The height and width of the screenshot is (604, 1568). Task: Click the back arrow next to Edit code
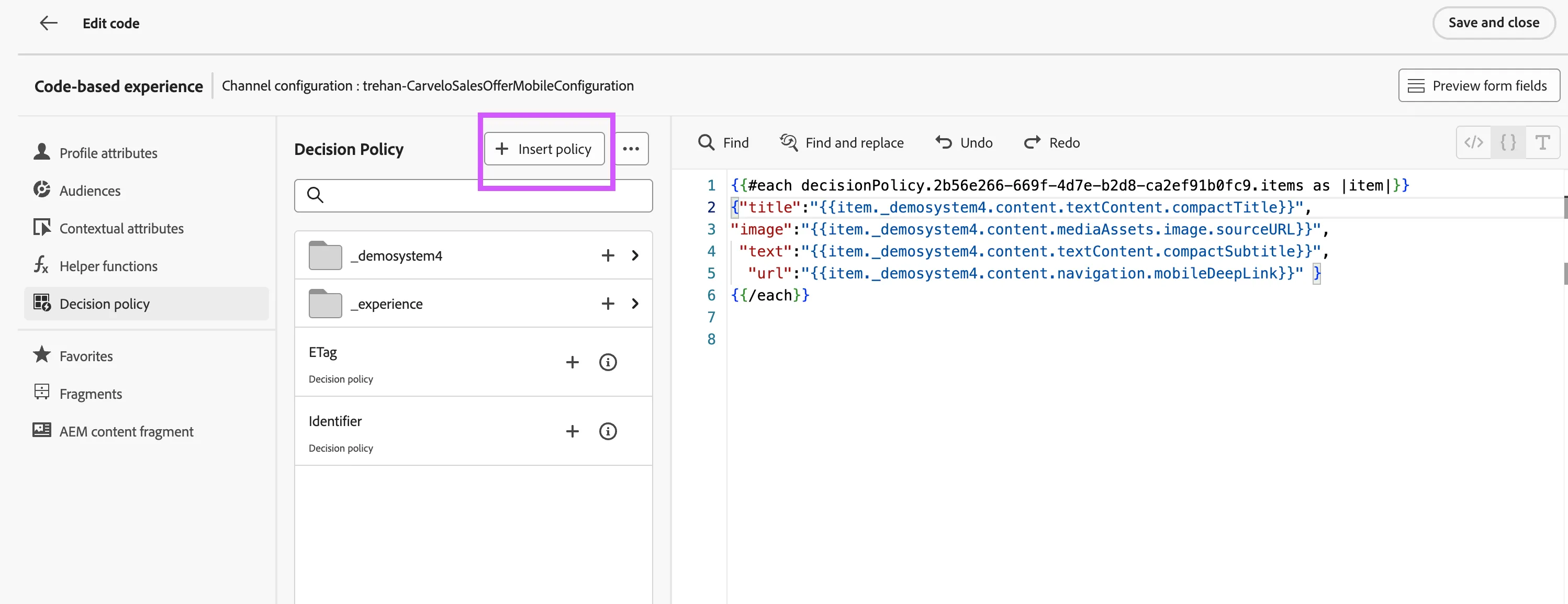click(48, 23)
